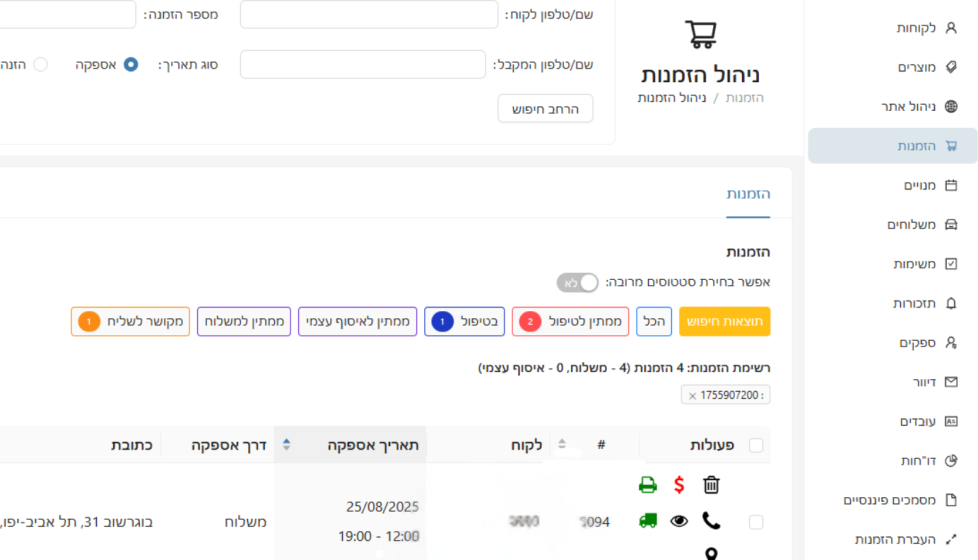Remove the 1755907200 filter tag

pos(692,396)
